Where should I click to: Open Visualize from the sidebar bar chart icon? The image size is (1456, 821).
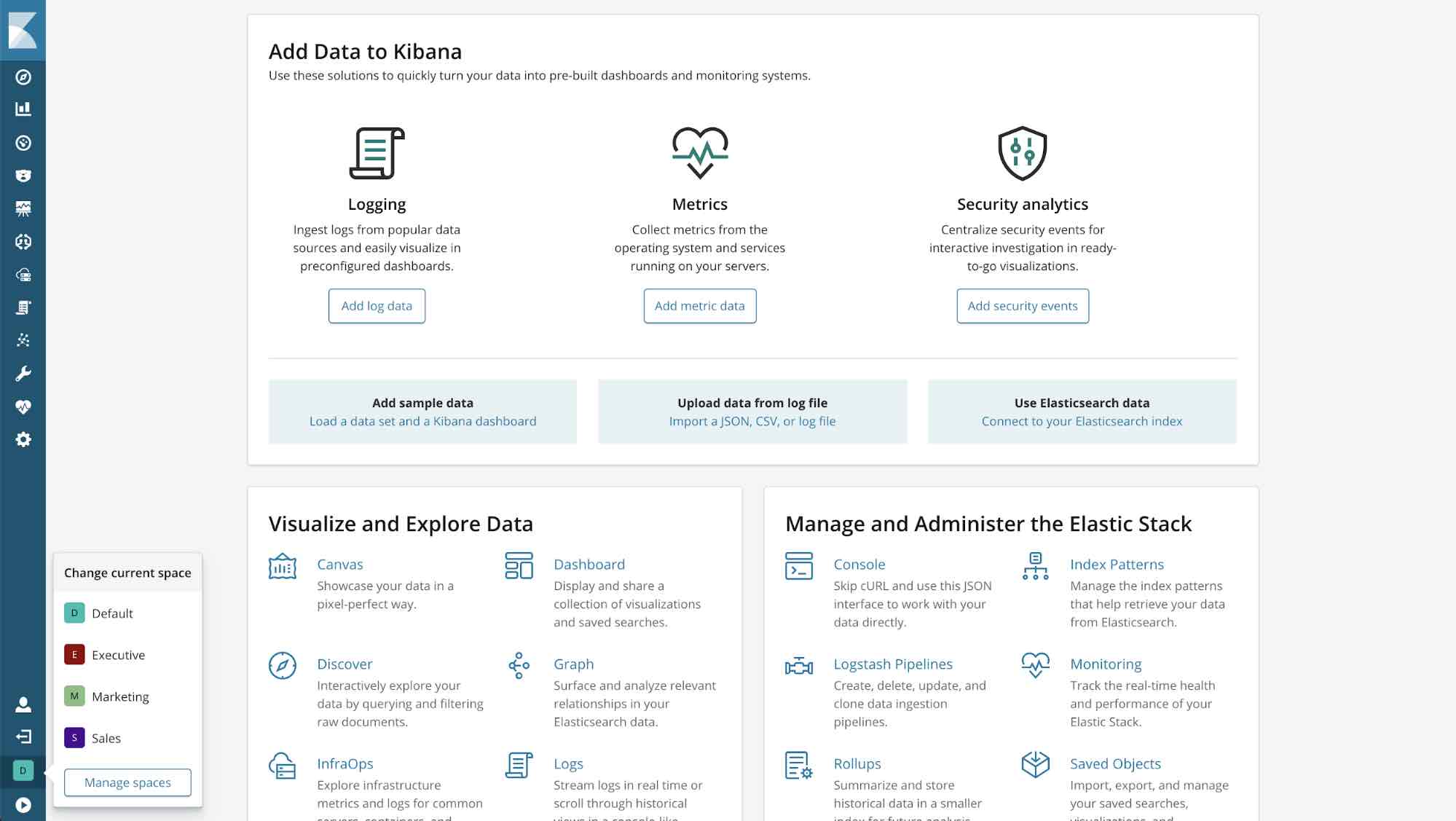[x=23, y=109]
